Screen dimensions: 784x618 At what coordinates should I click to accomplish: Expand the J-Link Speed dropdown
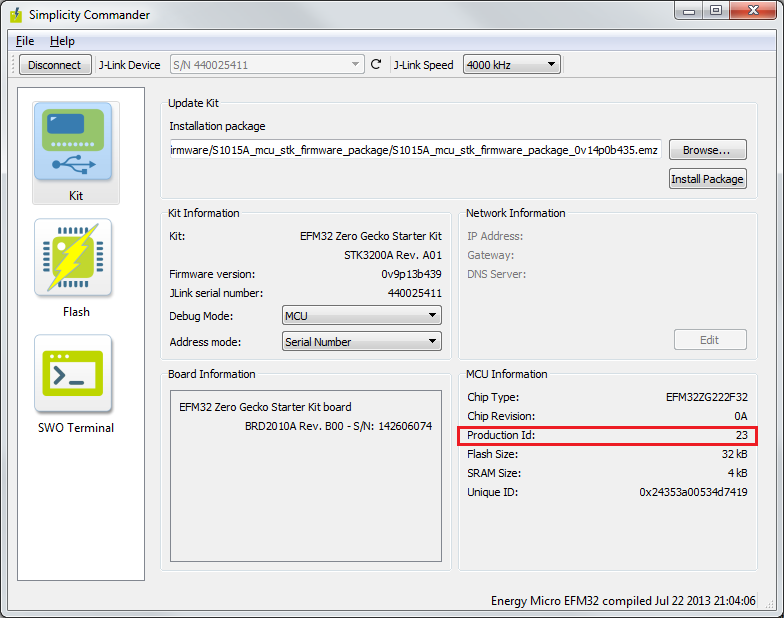(511, 65)
